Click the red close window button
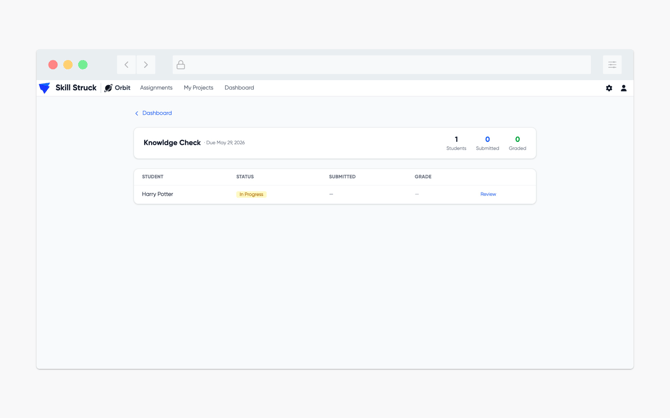This screenshot has height=418, width=670. [53, 65]
